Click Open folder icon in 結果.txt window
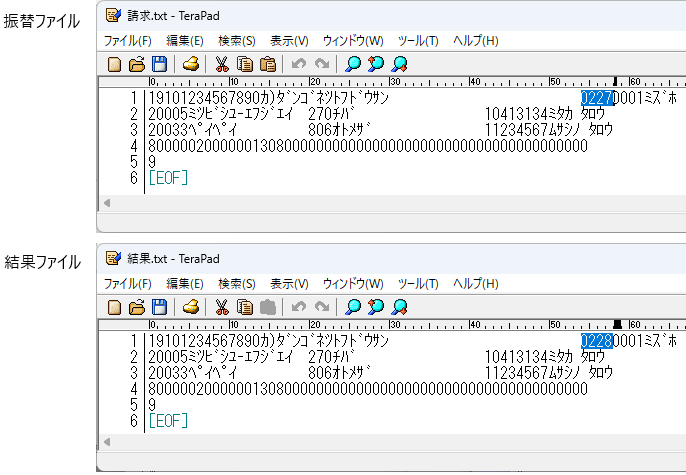The width and height of the screenshot is (686, 475). 136,307
